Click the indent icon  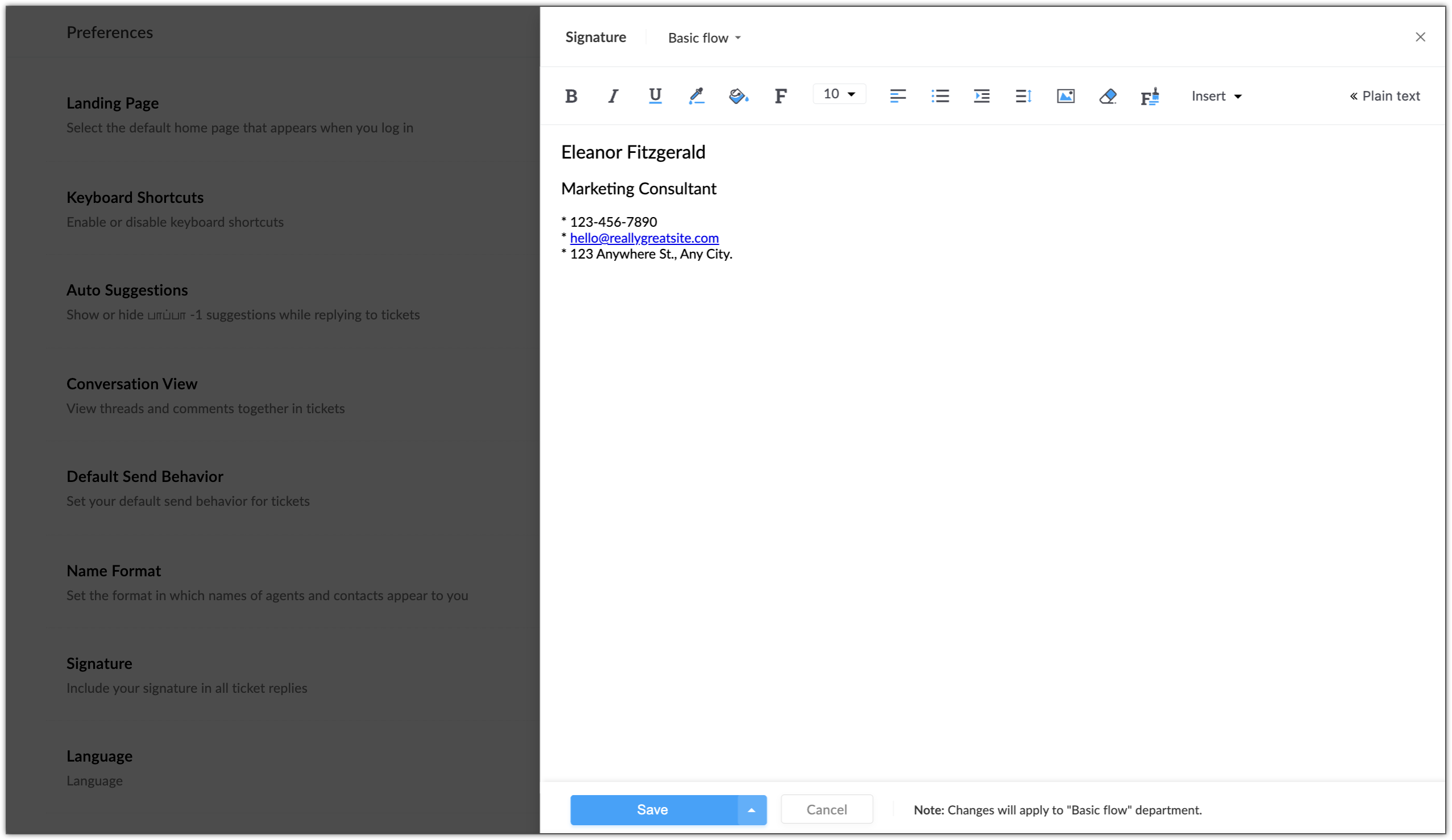click(981, 96)
